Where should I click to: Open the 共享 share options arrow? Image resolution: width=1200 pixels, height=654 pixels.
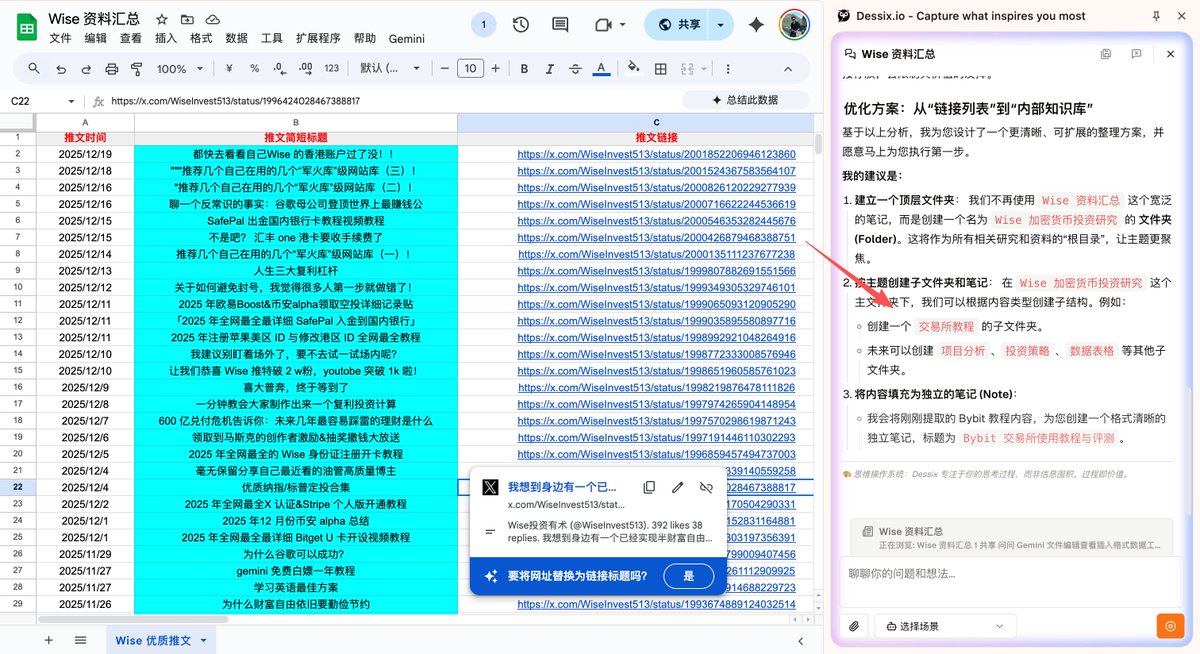point(721,25)
